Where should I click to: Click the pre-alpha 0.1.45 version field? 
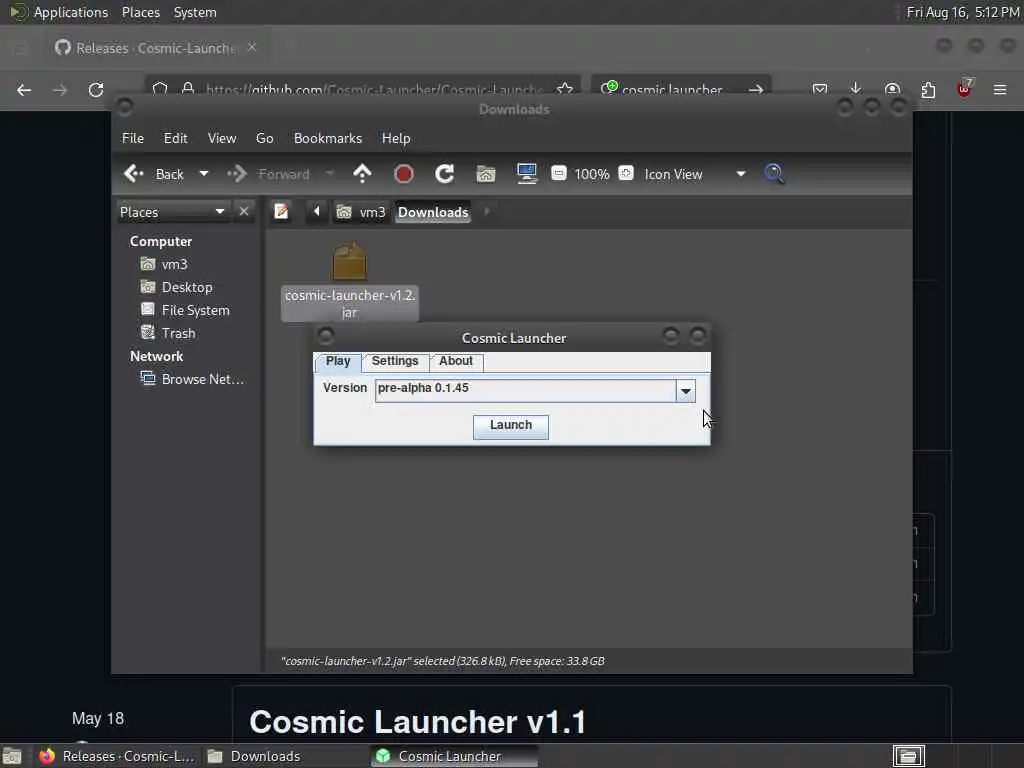tap(526, 391)
